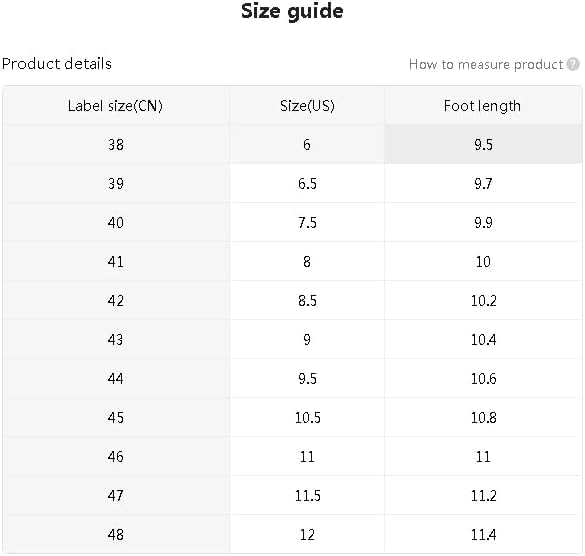585x556 pixels.
Task: Click US size 10.5 cell
Action: click(x=307, y=418)
